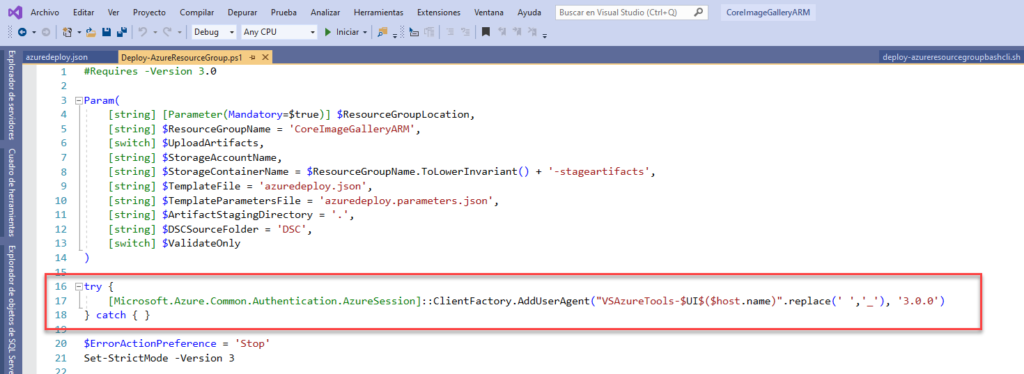
Task: Open the Ventana menu
Action: [488, 12]
